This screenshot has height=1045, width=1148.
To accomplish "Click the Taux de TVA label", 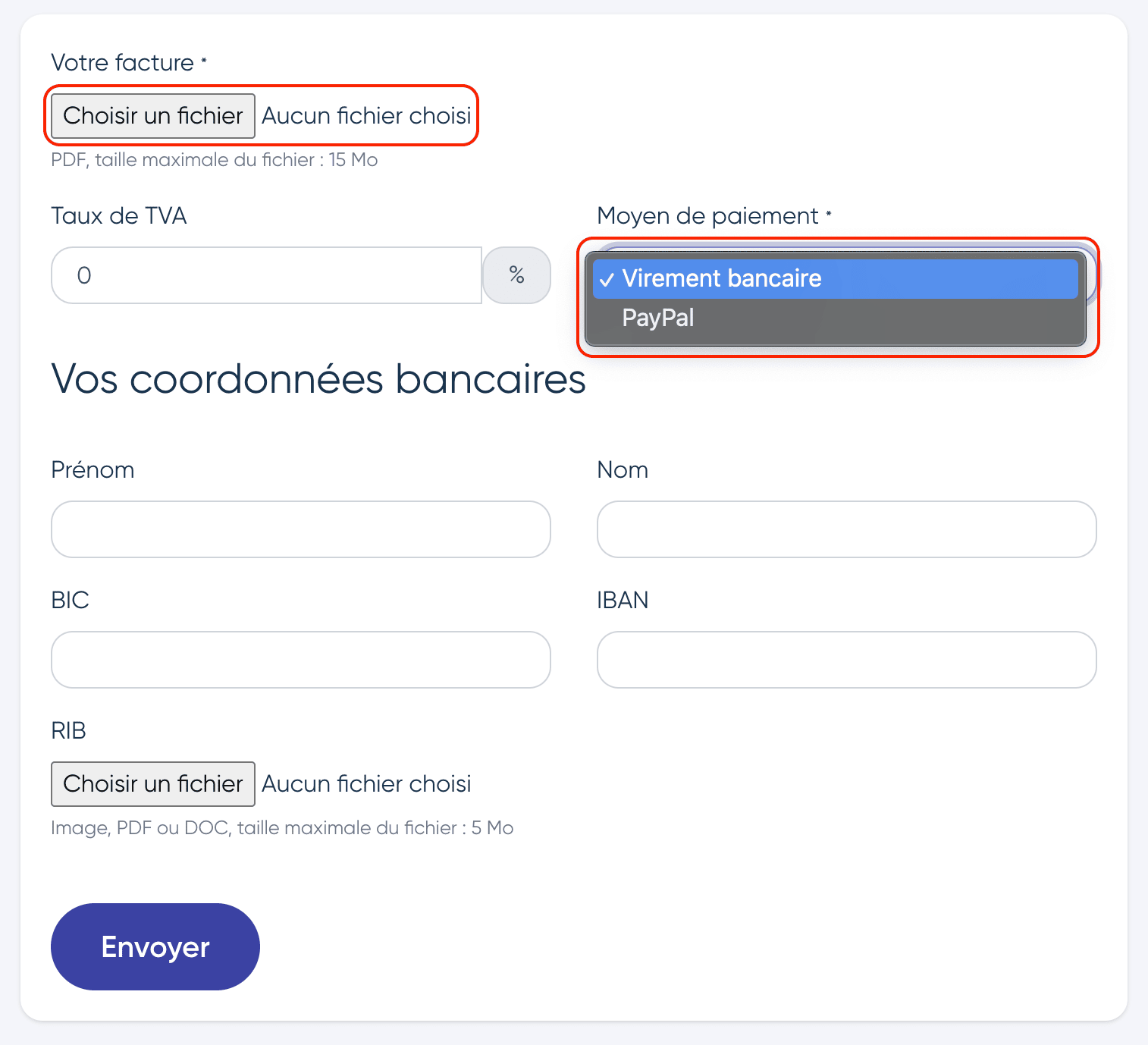I will pos(119,216).
